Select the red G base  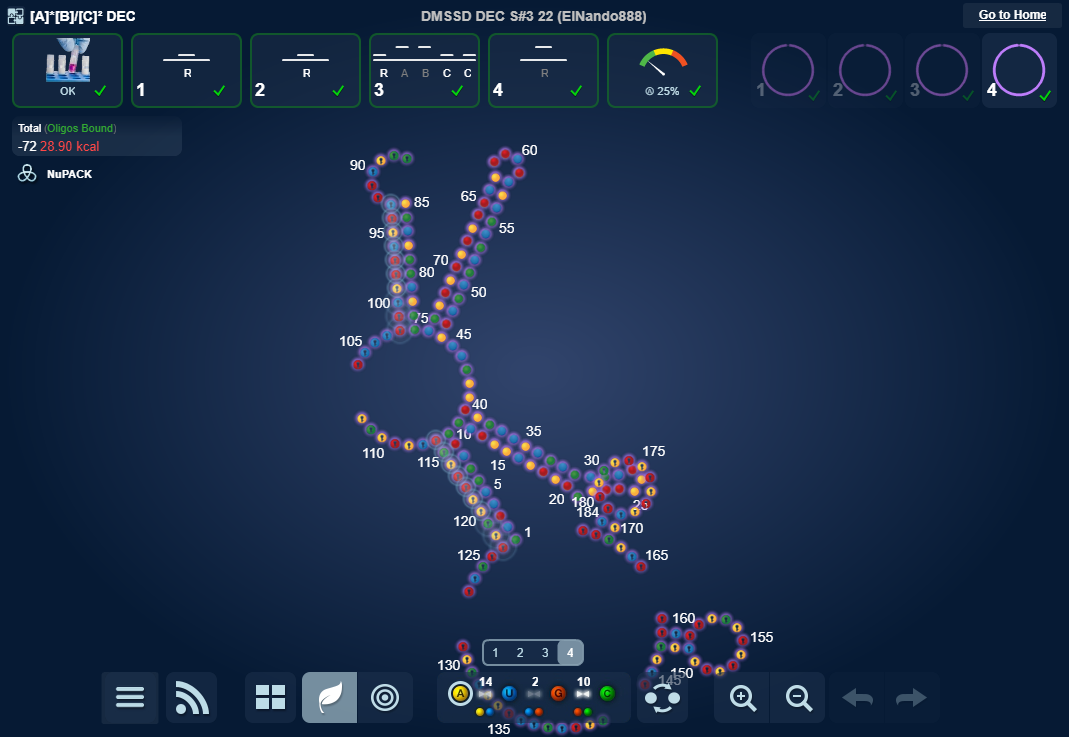coord(558,693)
